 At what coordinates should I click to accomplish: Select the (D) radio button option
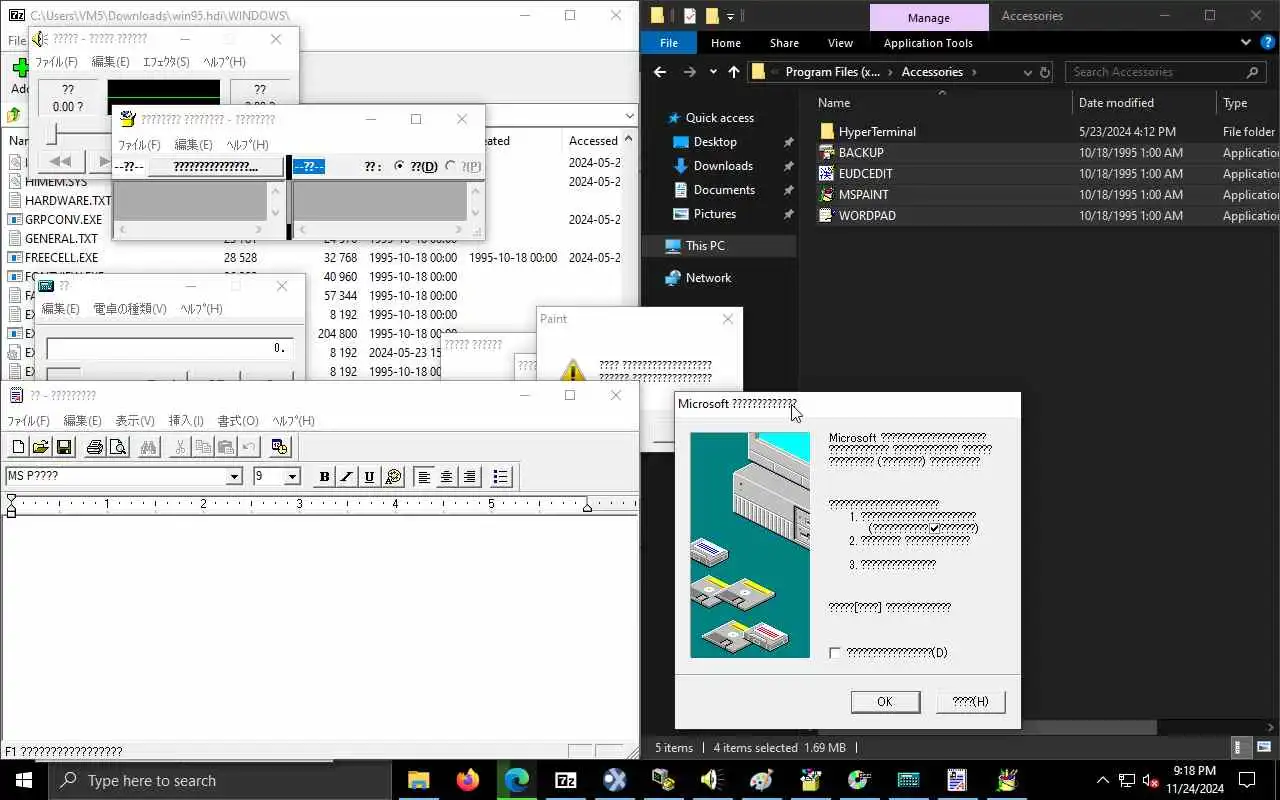(400, 167)
